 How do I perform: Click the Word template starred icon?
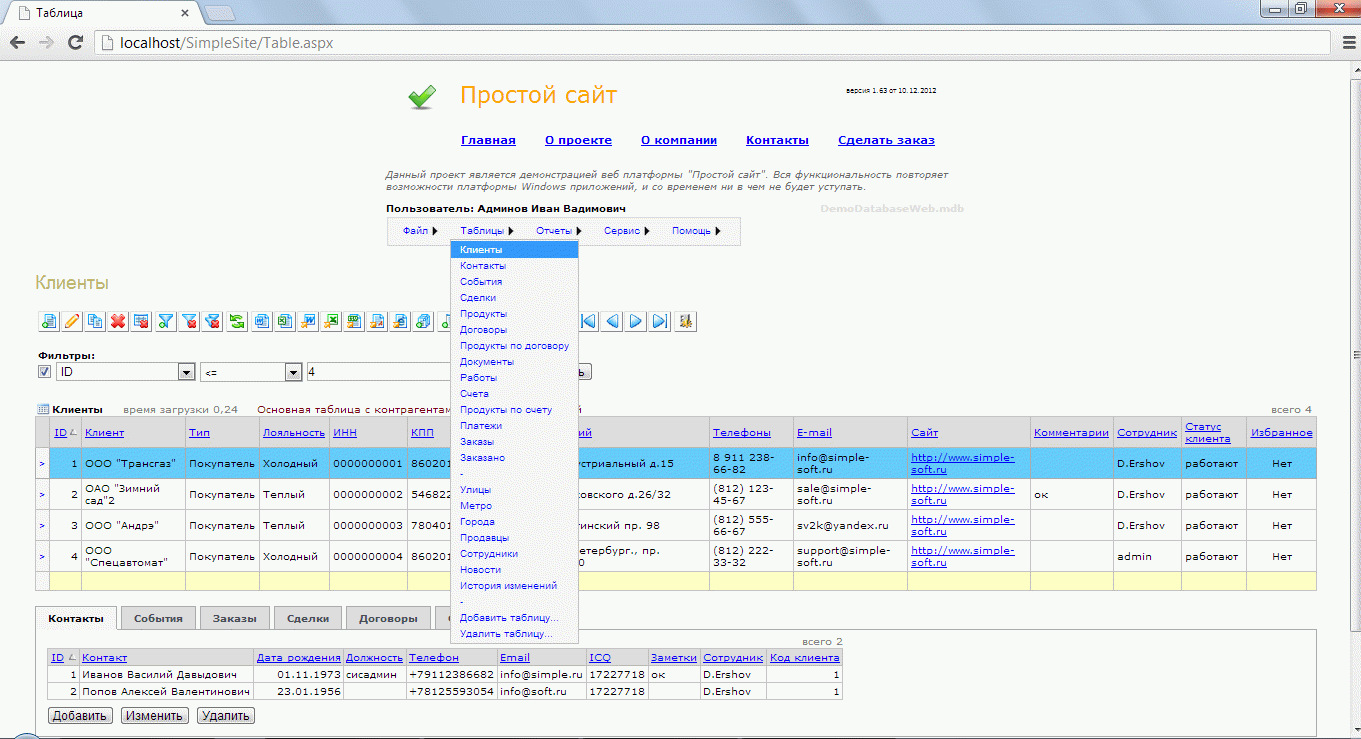coord(308,321)
